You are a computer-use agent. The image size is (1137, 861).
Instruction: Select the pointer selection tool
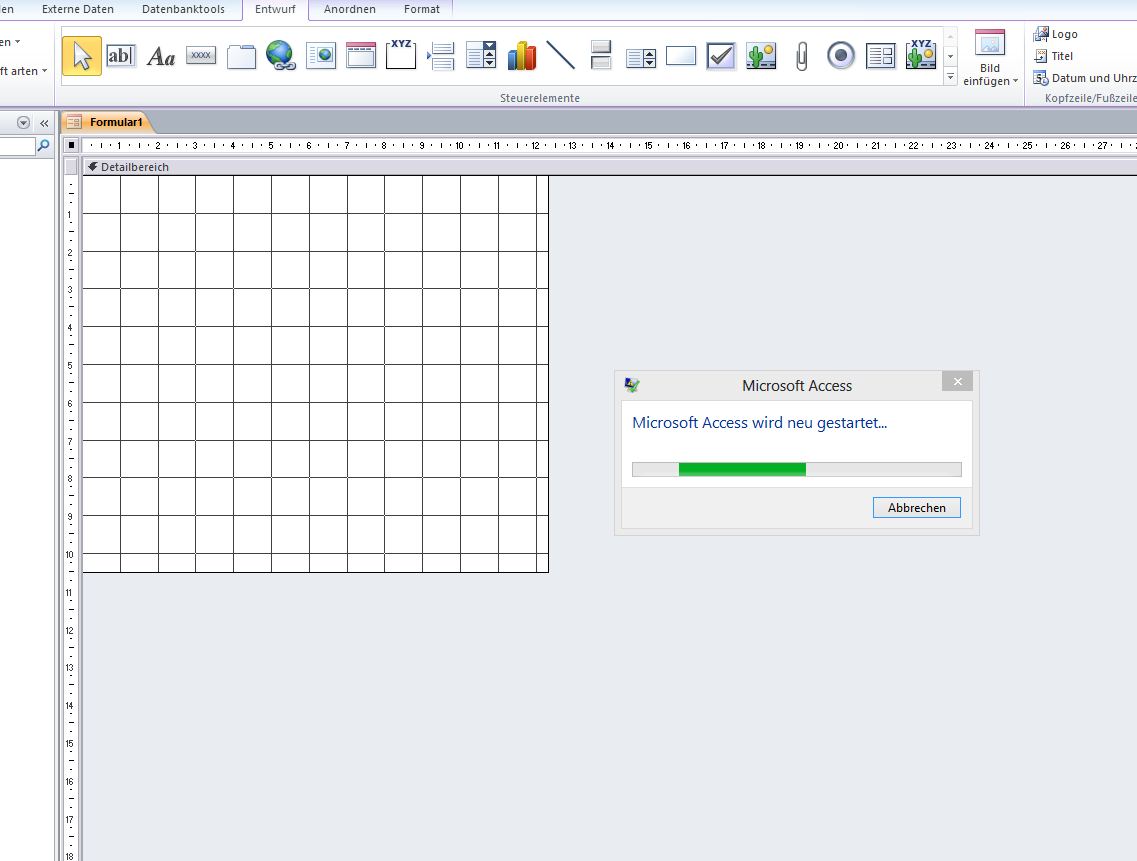(82, 56)
